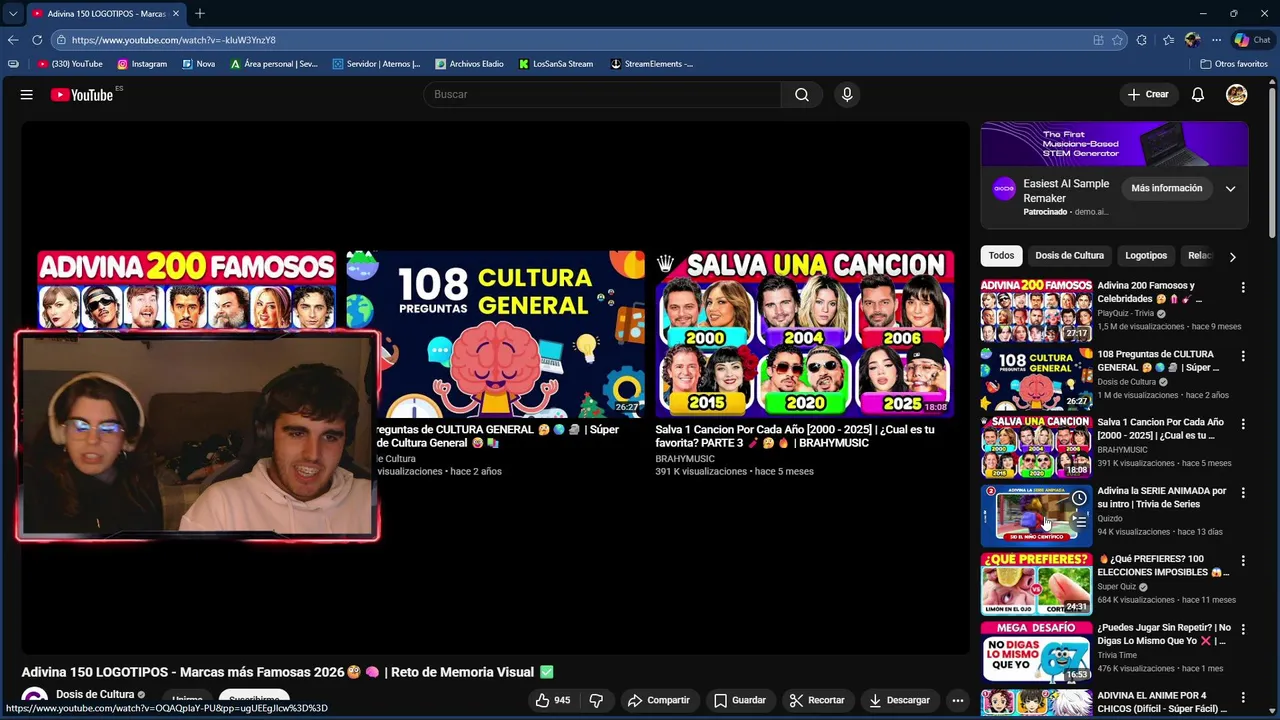
Task: Open a new browser tab
Action: coord(200,13)
